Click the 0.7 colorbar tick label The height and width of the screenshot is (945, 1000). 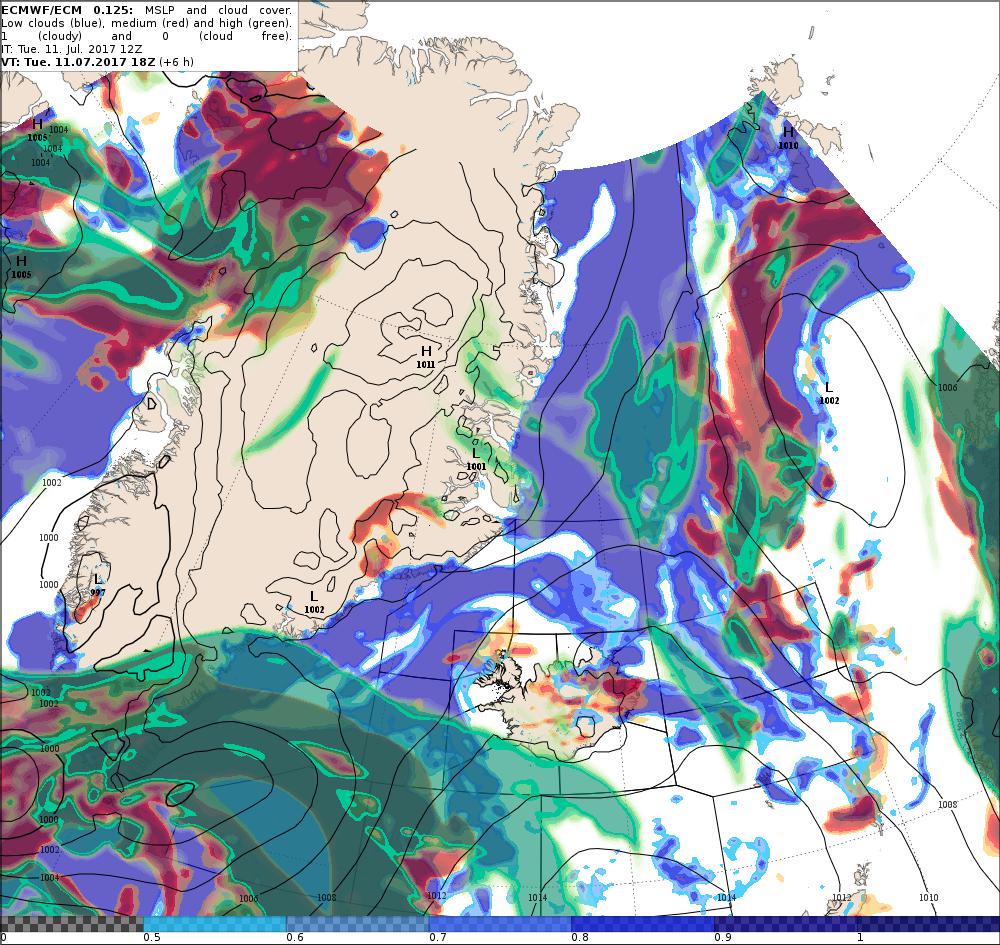(x=438, y=937)
